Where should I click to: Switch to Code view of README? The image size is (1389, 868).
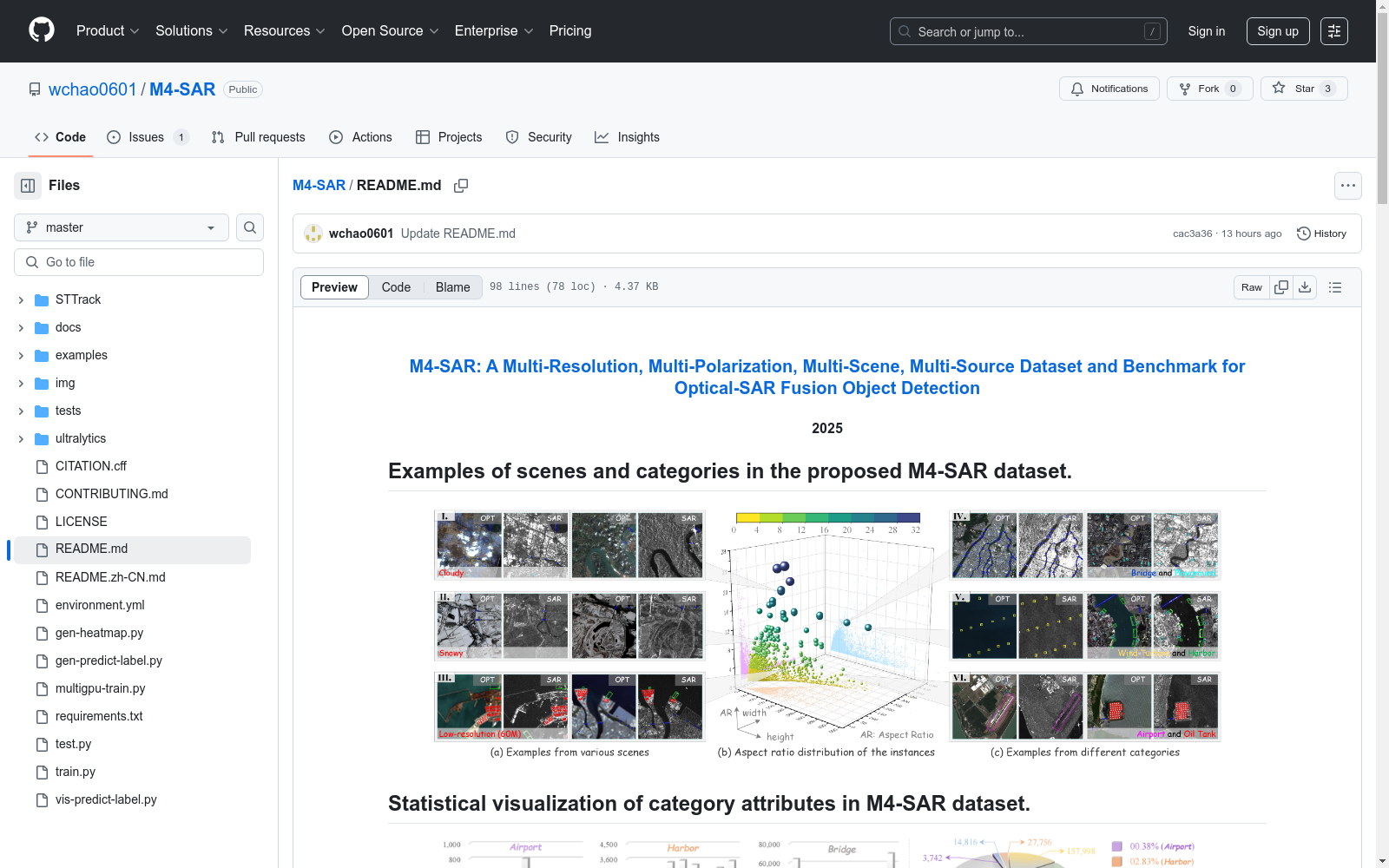coord(396,287)
